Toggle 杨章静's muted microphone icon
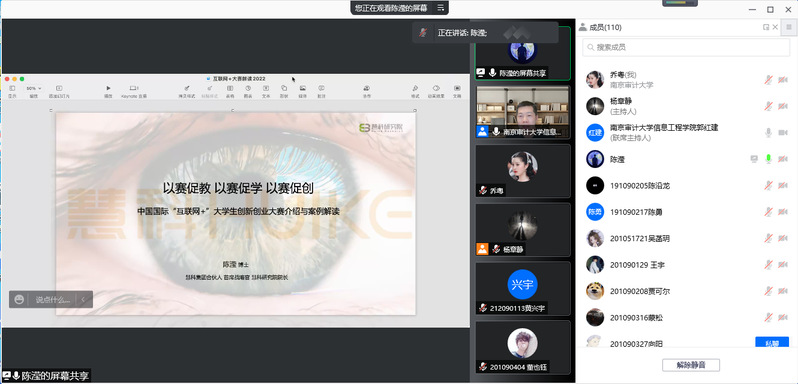Viewport: 798px width, 384px height. (x=768, y=106)
